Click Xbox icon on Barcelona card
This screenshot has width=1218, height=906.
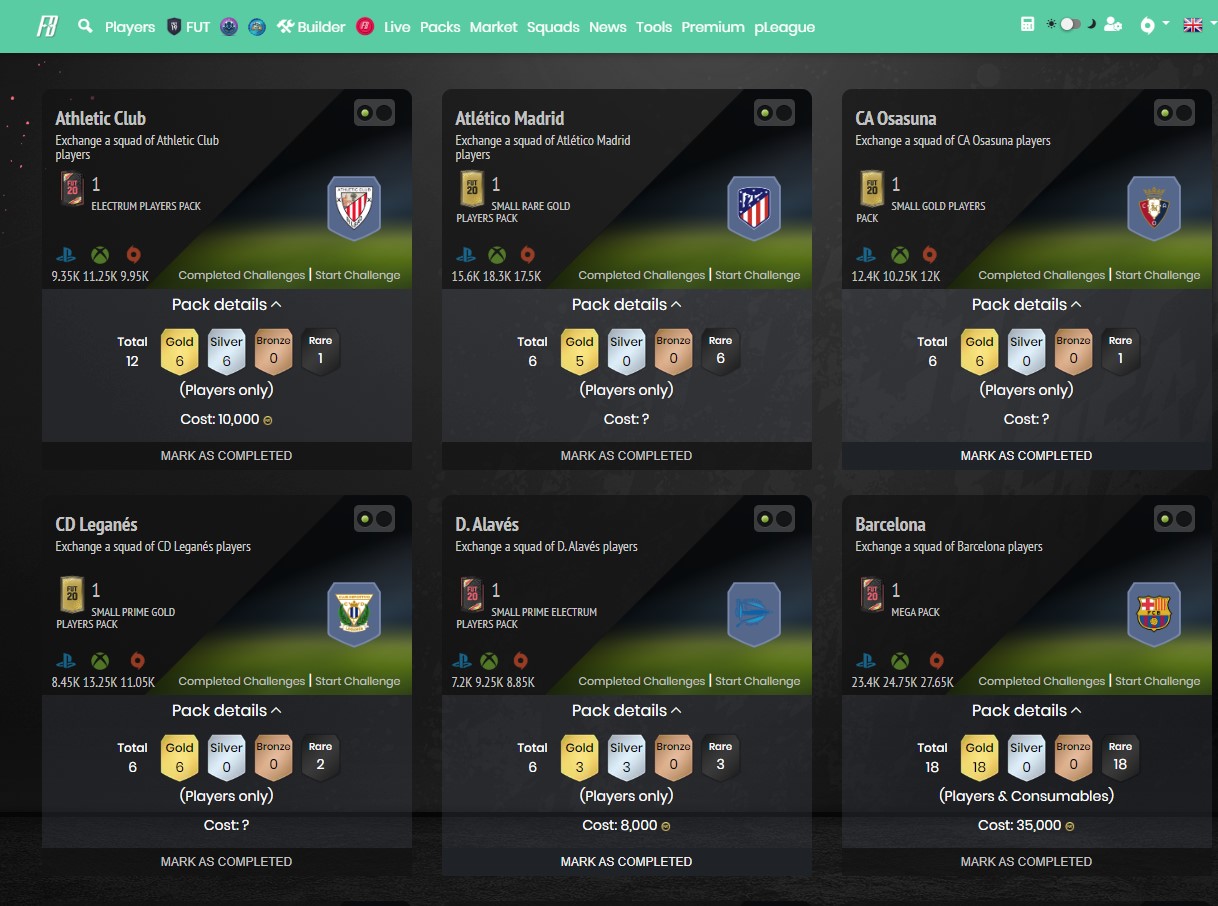(x=900, y=661)
